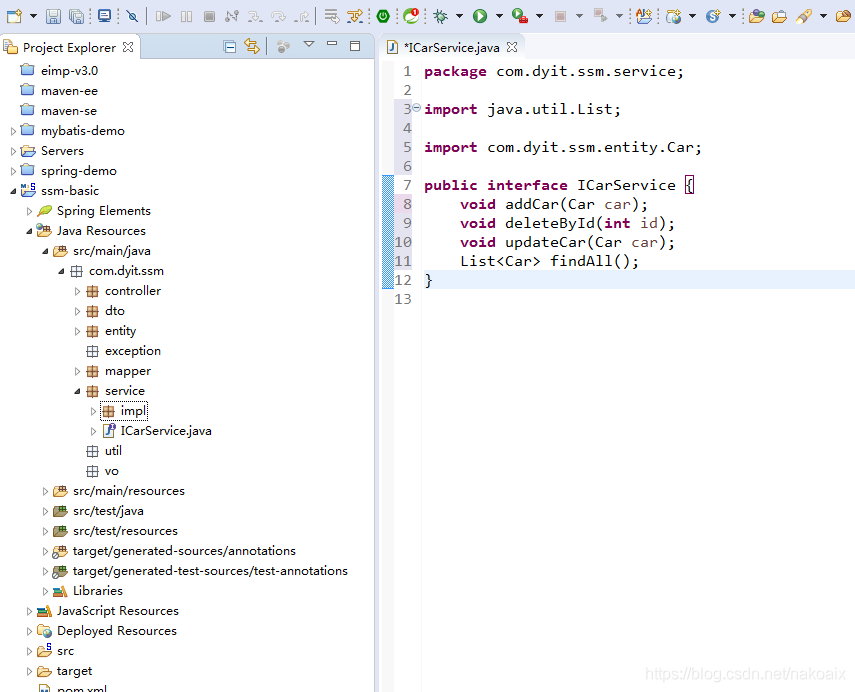This screenshot has height=692, width=855.
Task: Collapse the service package node
Action: click(77, 391)
